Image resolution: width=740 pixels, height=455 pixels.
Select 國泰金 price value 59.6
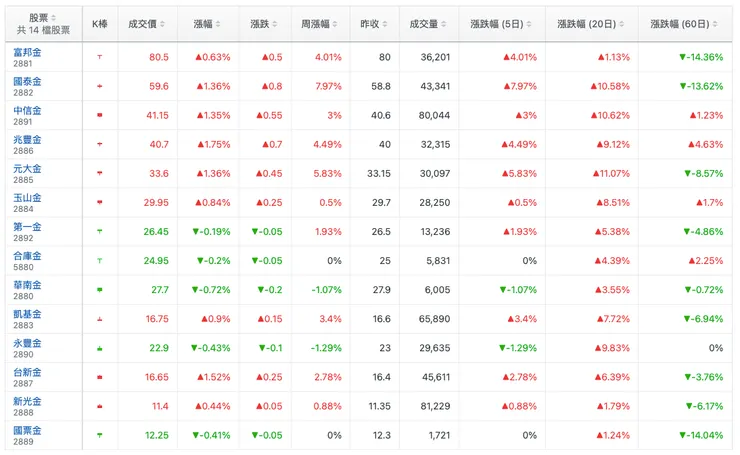coord(159,86)
